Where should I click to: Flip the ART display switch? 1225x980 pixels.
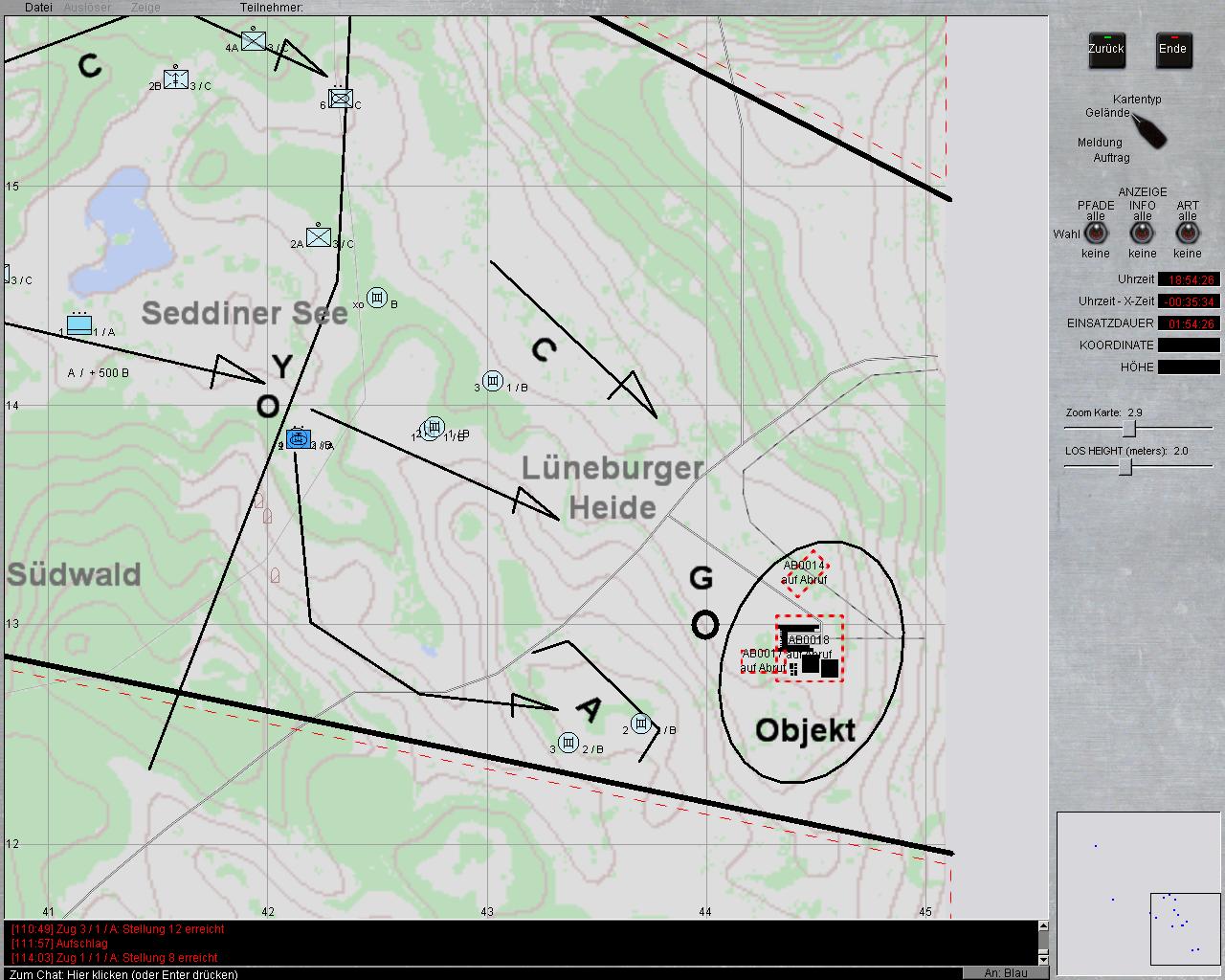1188,233
